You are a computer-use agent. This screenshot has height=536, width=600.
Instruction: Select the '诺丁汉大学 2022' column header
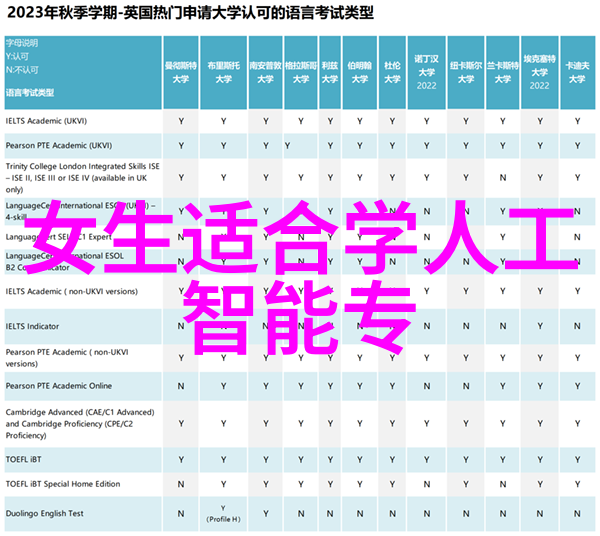coord(426,73)
